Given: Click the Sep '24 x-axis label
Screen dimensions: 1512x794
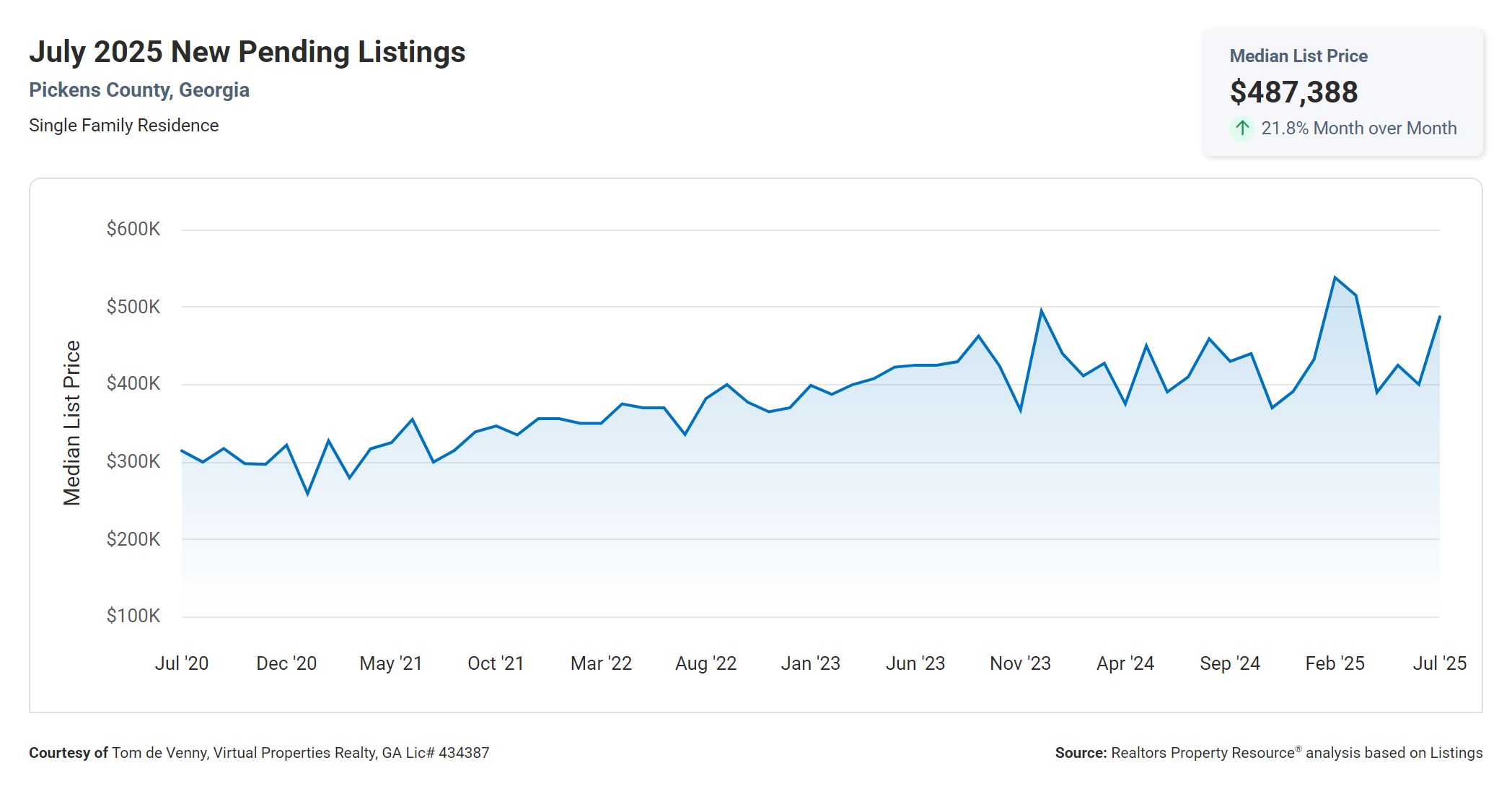Looking at the screenshot, I should [1230, 663].
